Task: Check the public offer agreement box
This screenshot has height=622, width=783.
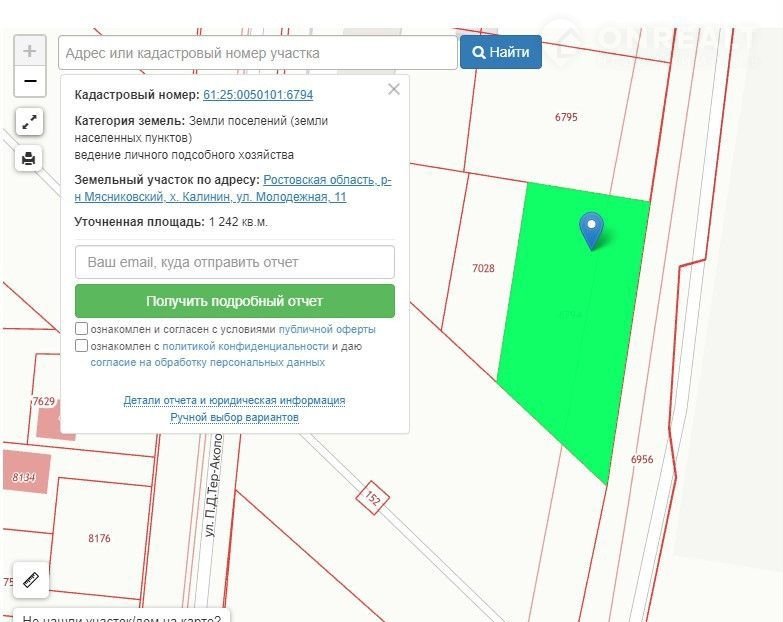Action: point(82,329)
